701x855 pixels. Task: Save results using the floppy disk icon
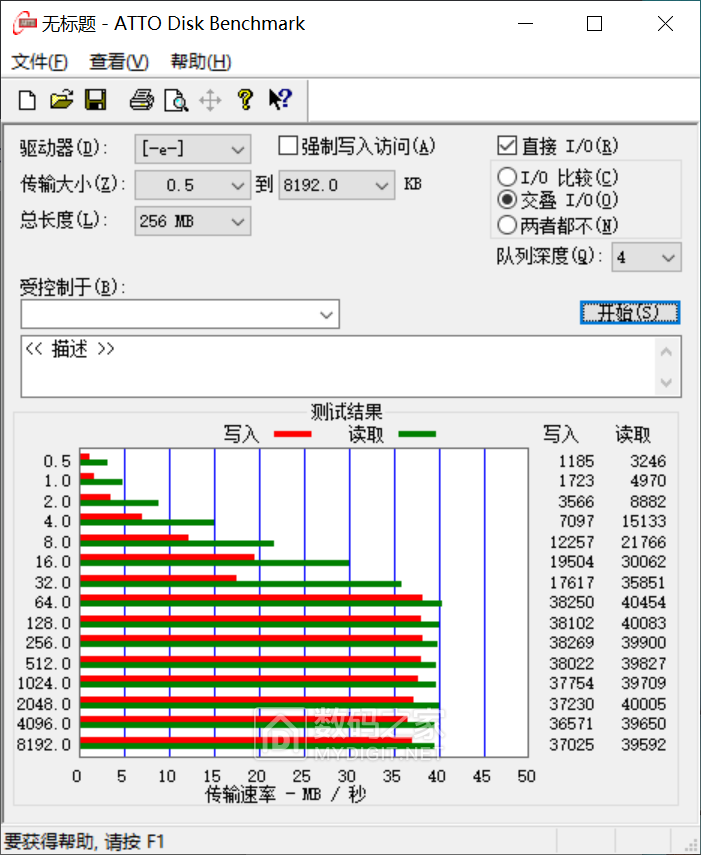coord(96,100)
